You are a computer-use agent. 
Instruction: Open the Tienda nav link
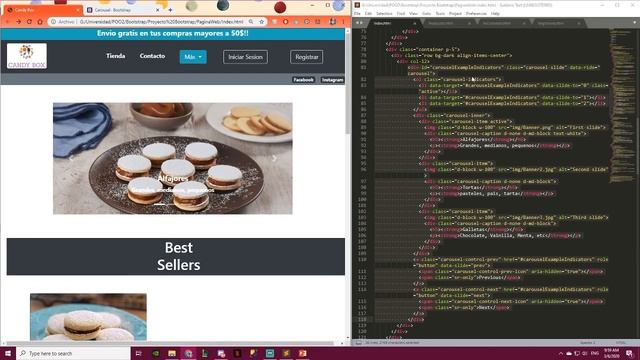point(116,56)
